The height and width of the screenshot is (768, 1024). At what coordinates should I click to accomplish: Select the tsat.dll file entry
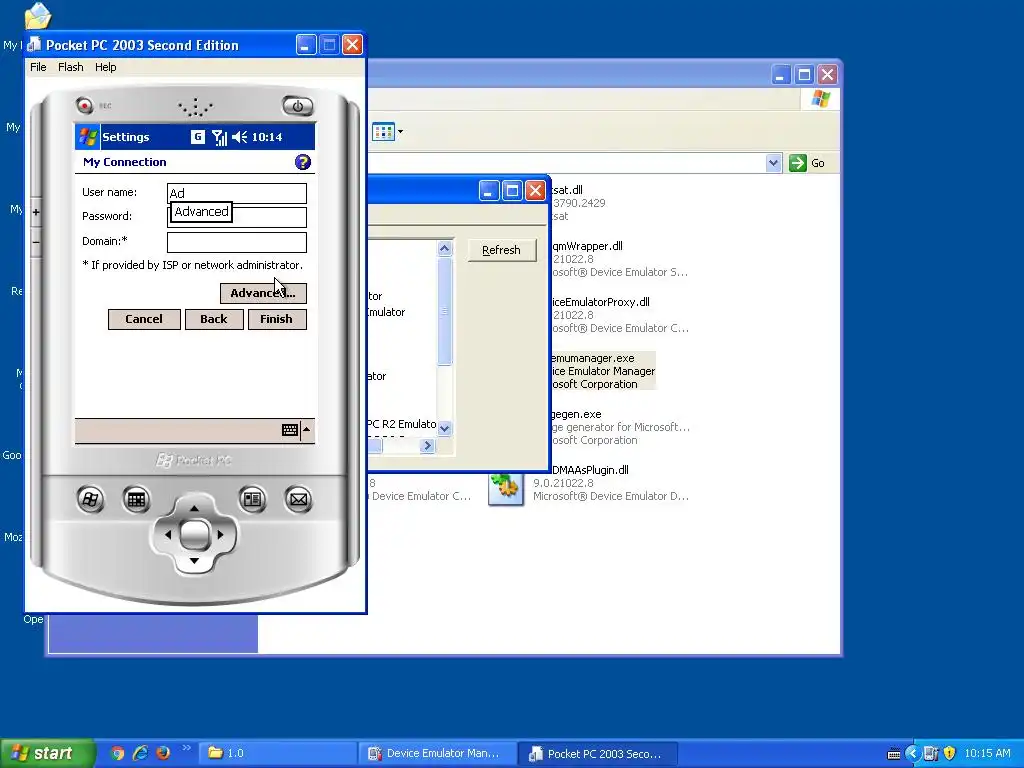(x=577, y=203)
